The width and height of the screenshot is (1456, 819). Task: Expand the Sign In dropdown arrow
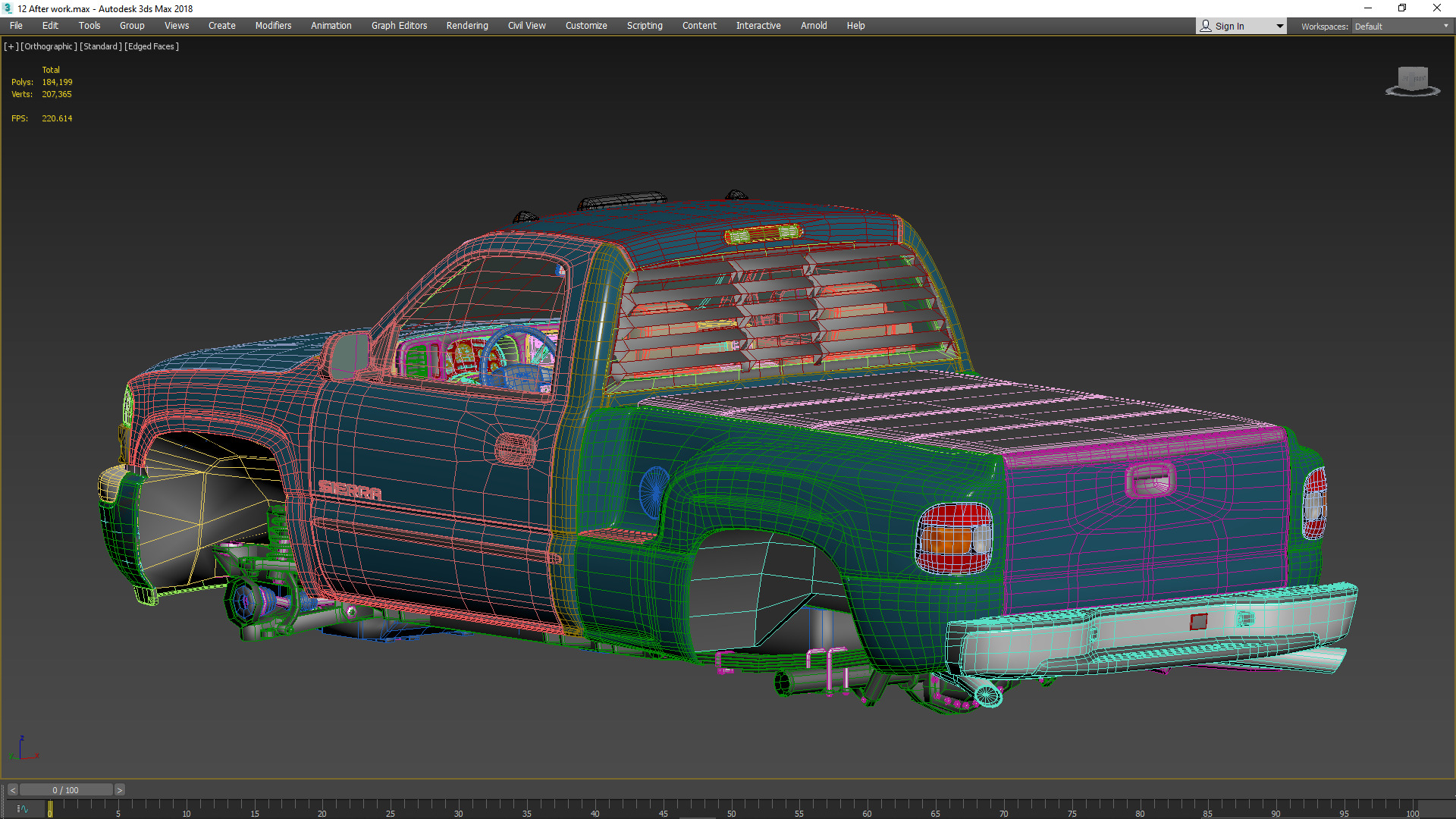click(x=1279, y=27)
